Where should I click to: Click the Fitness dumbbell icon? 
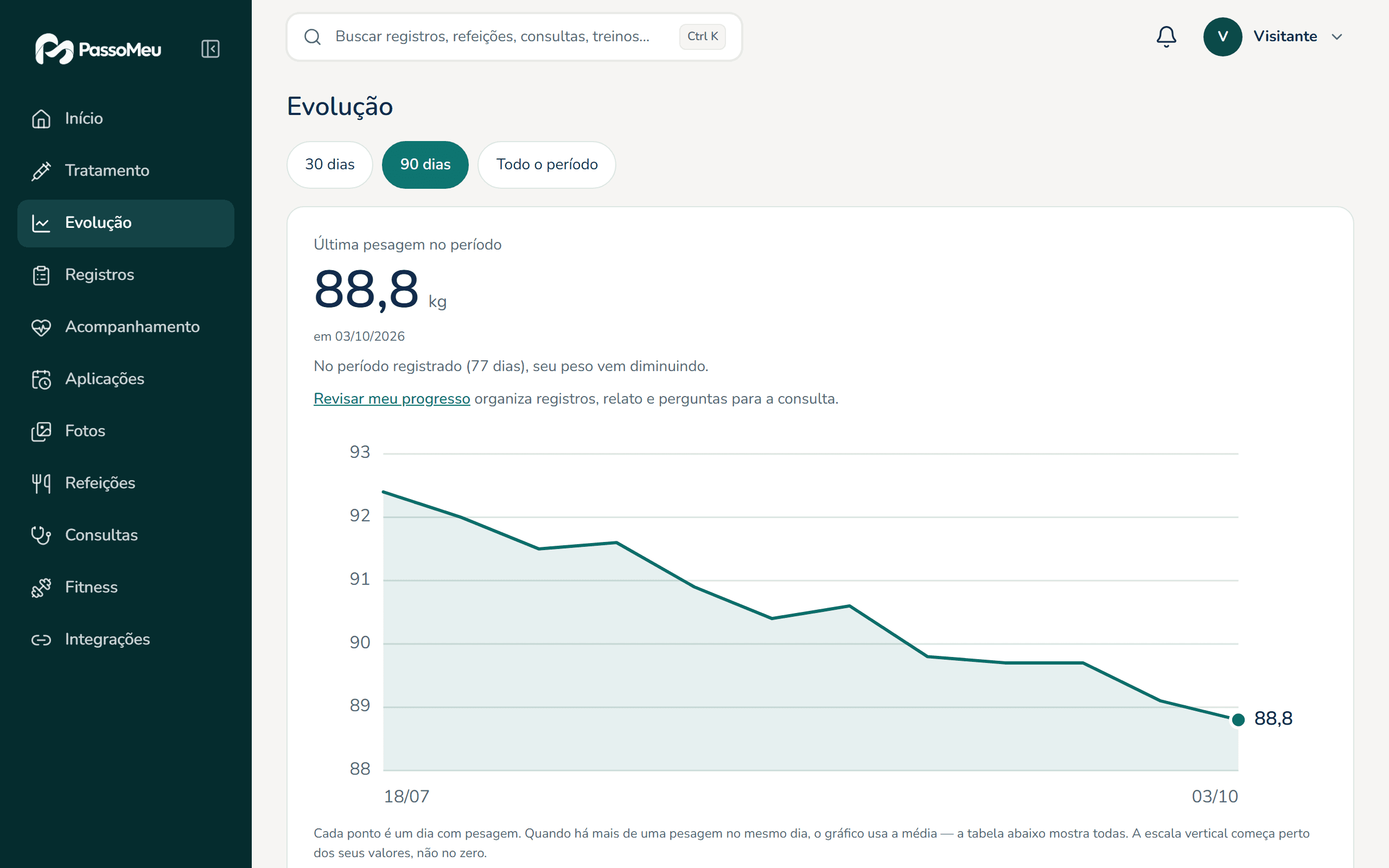point(41,588)
